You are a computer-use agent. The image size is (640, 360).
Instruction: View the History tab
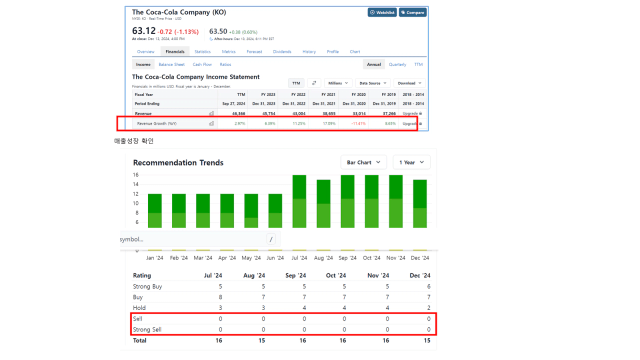point(309,52)
